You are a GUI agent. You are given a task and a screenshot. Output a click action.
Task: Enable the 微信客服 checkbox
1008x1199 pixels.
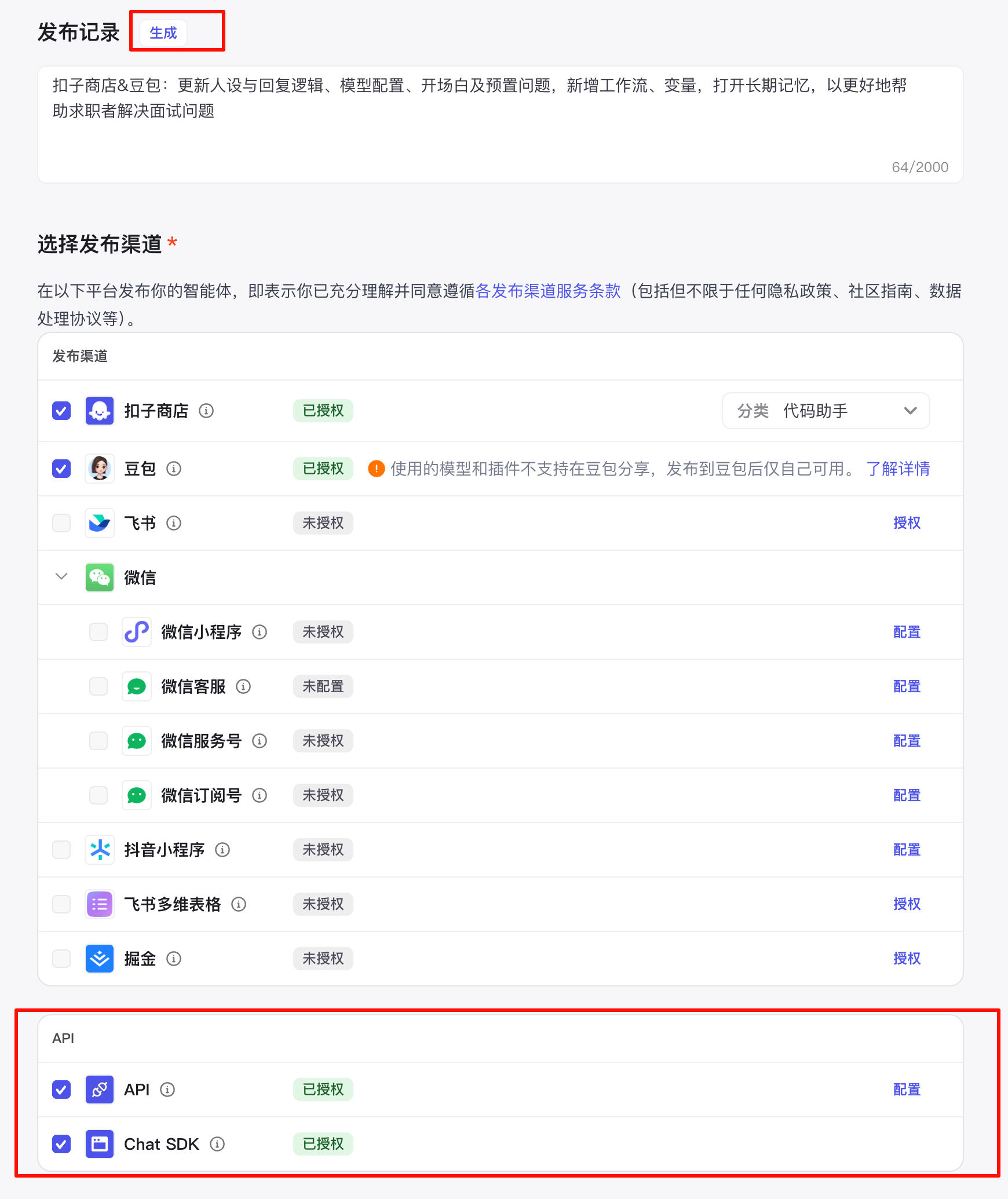pos(98,686)
